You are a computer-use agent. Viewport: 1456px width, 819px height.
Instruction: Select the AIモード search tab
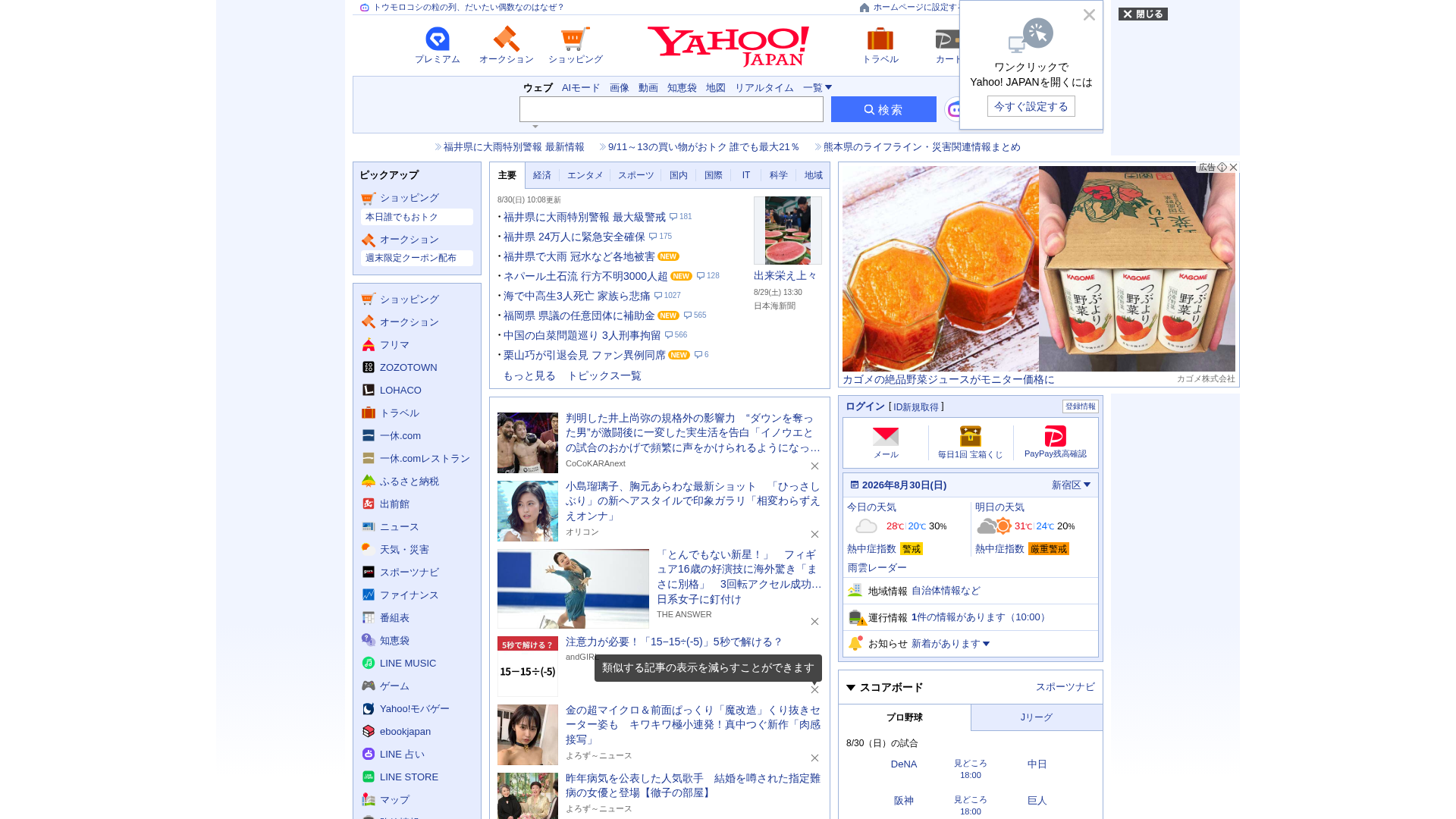pos(581,88)
